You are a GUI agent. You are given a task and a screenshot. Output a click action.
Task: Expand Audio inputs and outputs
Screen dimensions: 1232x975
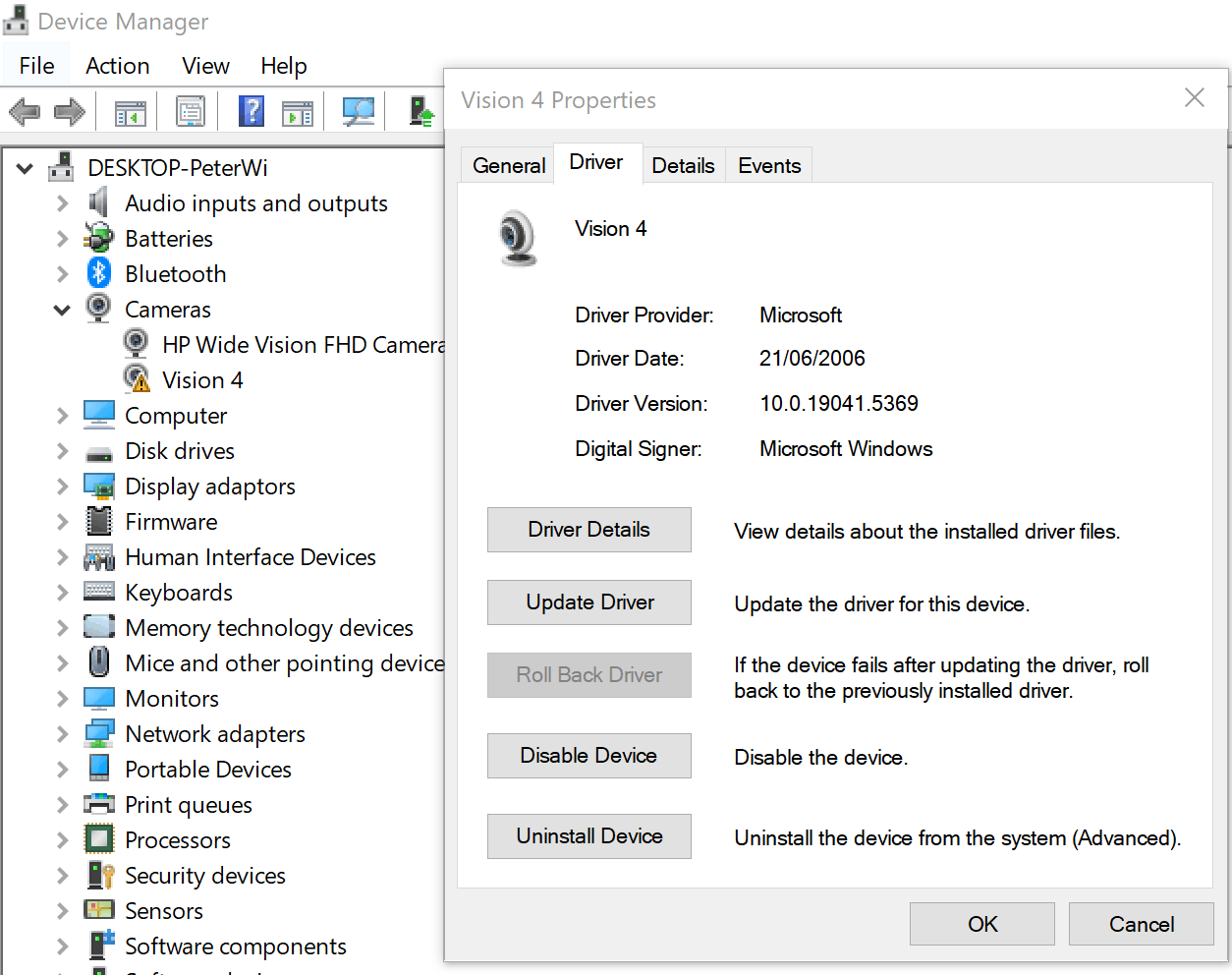pos(62,203)
